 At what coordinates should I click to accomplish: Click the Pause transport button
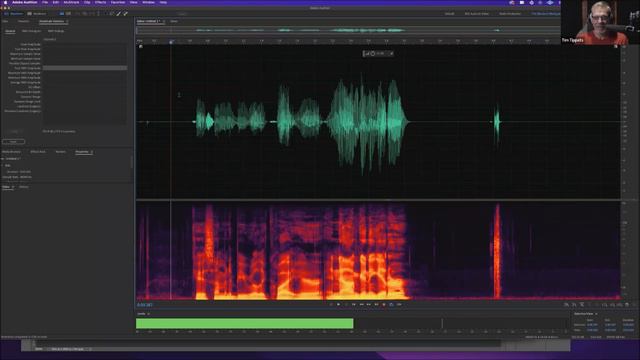click(346, 304)
